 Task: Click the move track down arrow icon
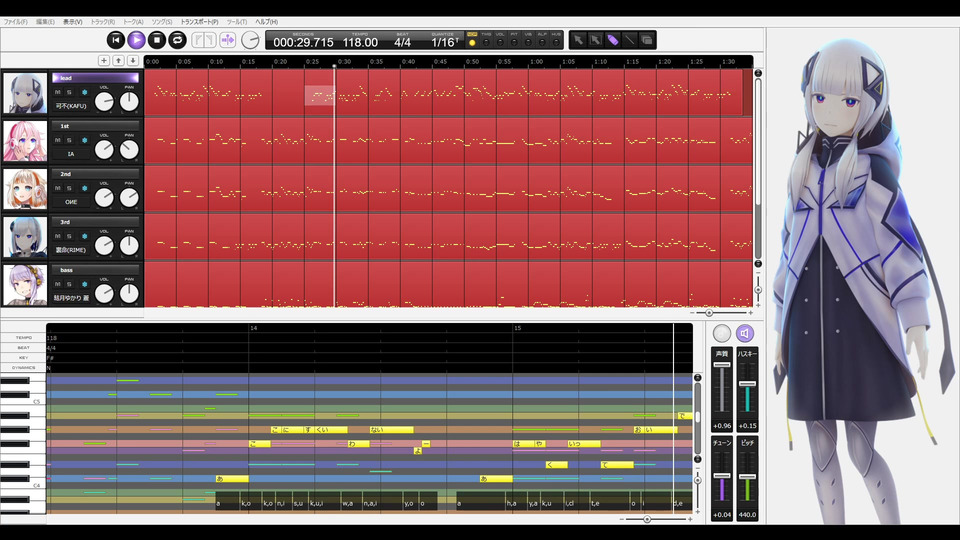tap(132, 61)
